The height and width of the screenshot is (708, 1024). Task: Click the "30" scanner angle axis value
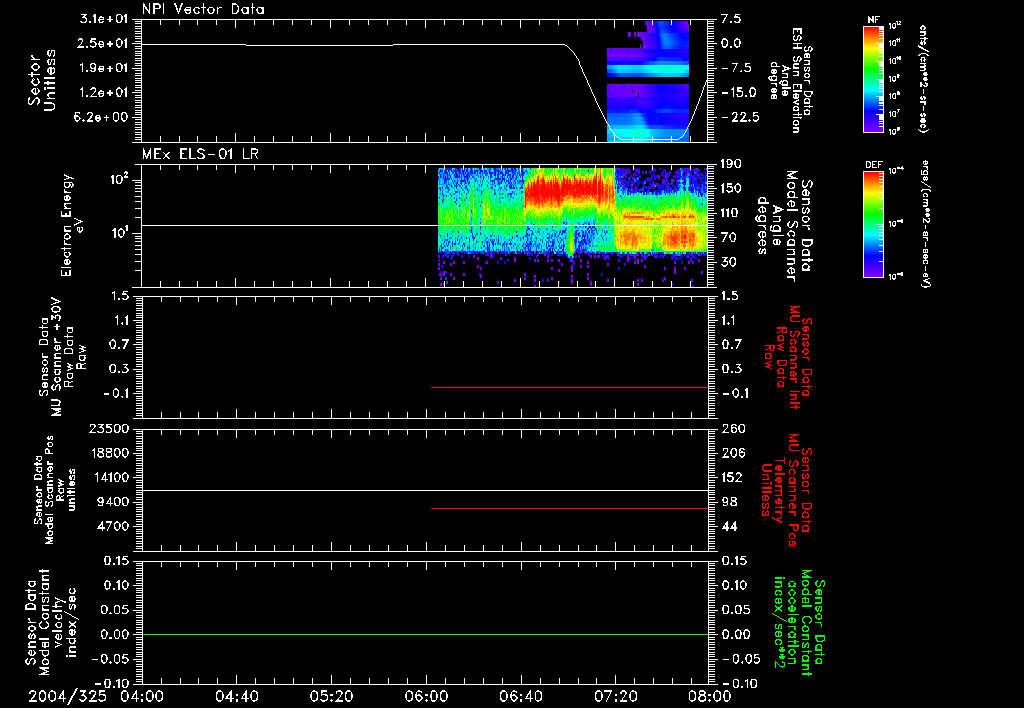729,262
